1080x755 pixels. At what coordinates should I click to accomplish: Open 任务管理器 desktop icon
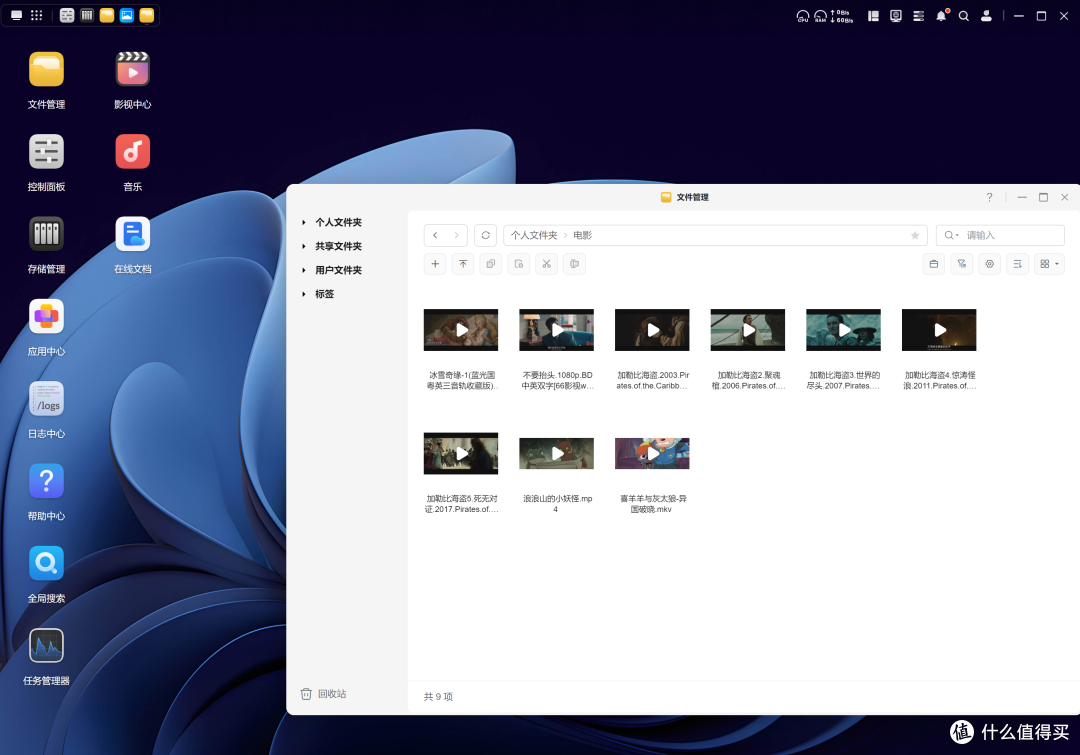pos(46,645)
